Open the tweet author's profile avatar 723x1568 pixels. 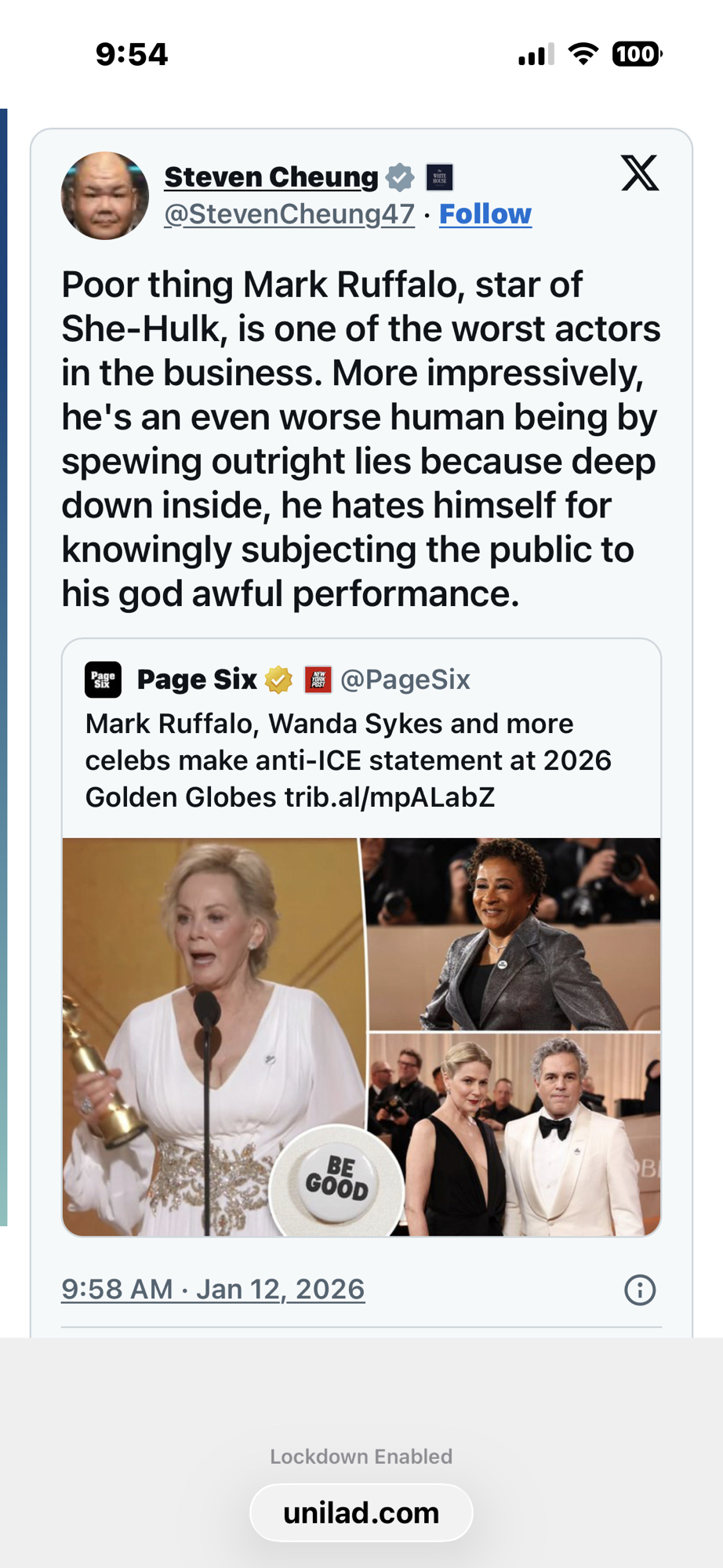(x=105, y=196)
